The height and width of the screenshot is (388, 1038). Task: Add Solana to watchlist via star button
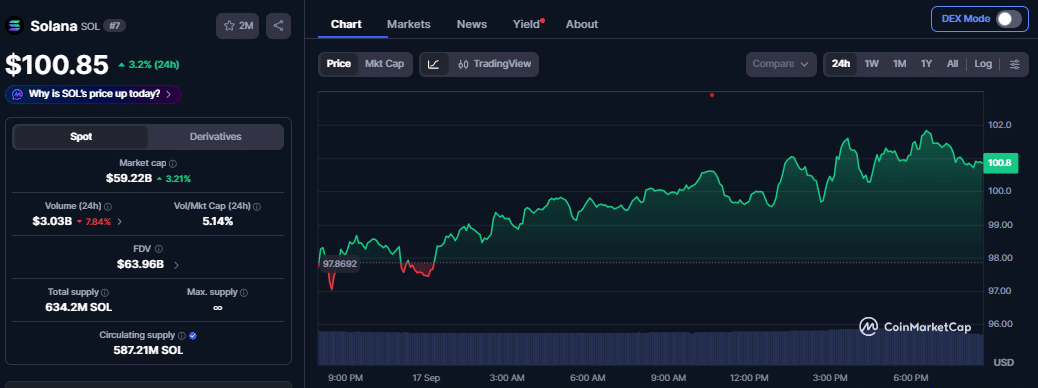[x=238, y=26]
